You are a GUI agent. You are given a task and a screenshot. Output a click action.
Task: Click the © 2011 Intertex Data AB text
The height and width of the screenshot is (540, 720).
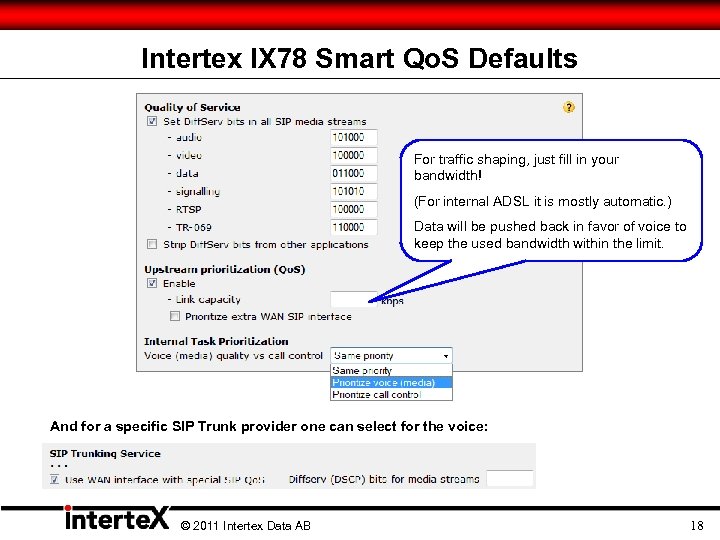pyautogui.click(x=246, y=526)
